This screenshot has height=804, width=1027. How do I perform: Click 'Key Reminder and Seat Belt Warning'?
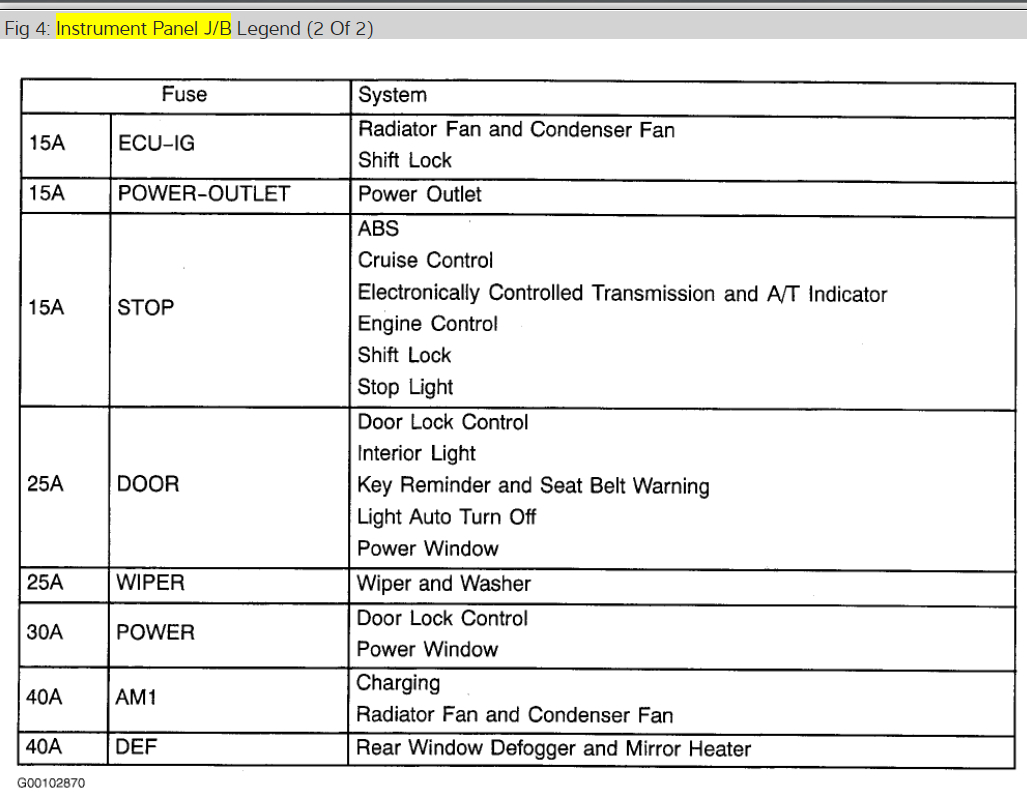coord(533,486)
